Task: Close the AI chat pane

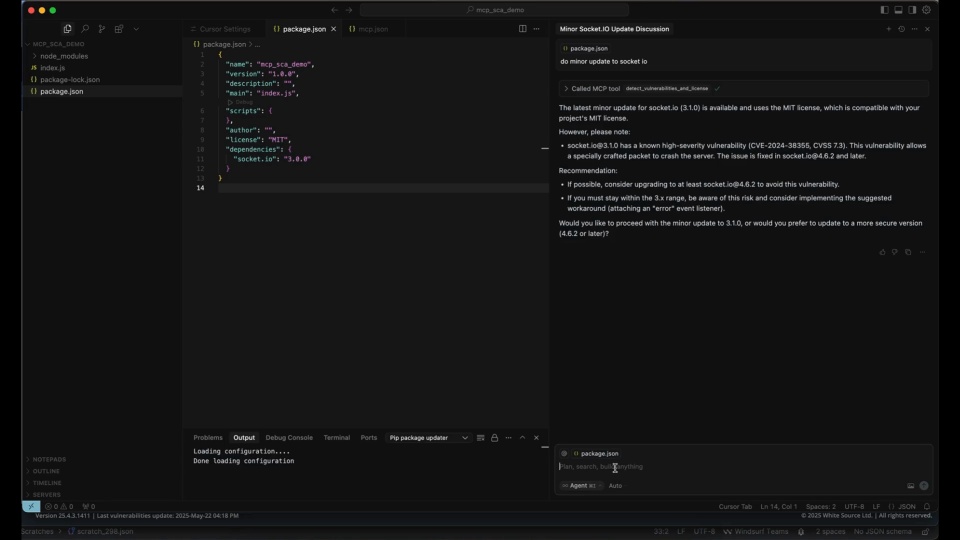Action: (927, 29)
